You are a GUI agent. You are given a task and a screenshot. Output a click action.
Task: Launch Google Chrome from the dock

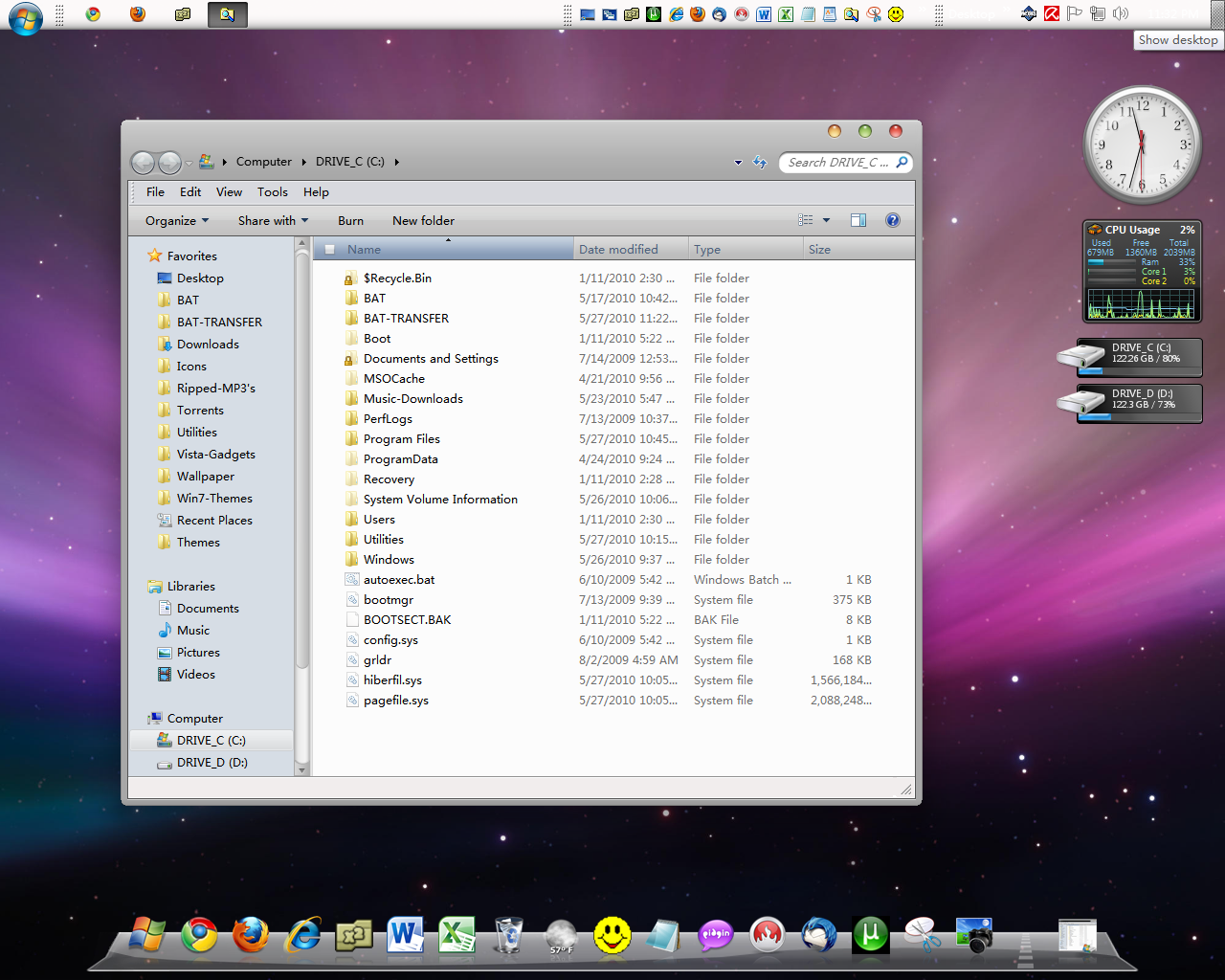[199, 936]
